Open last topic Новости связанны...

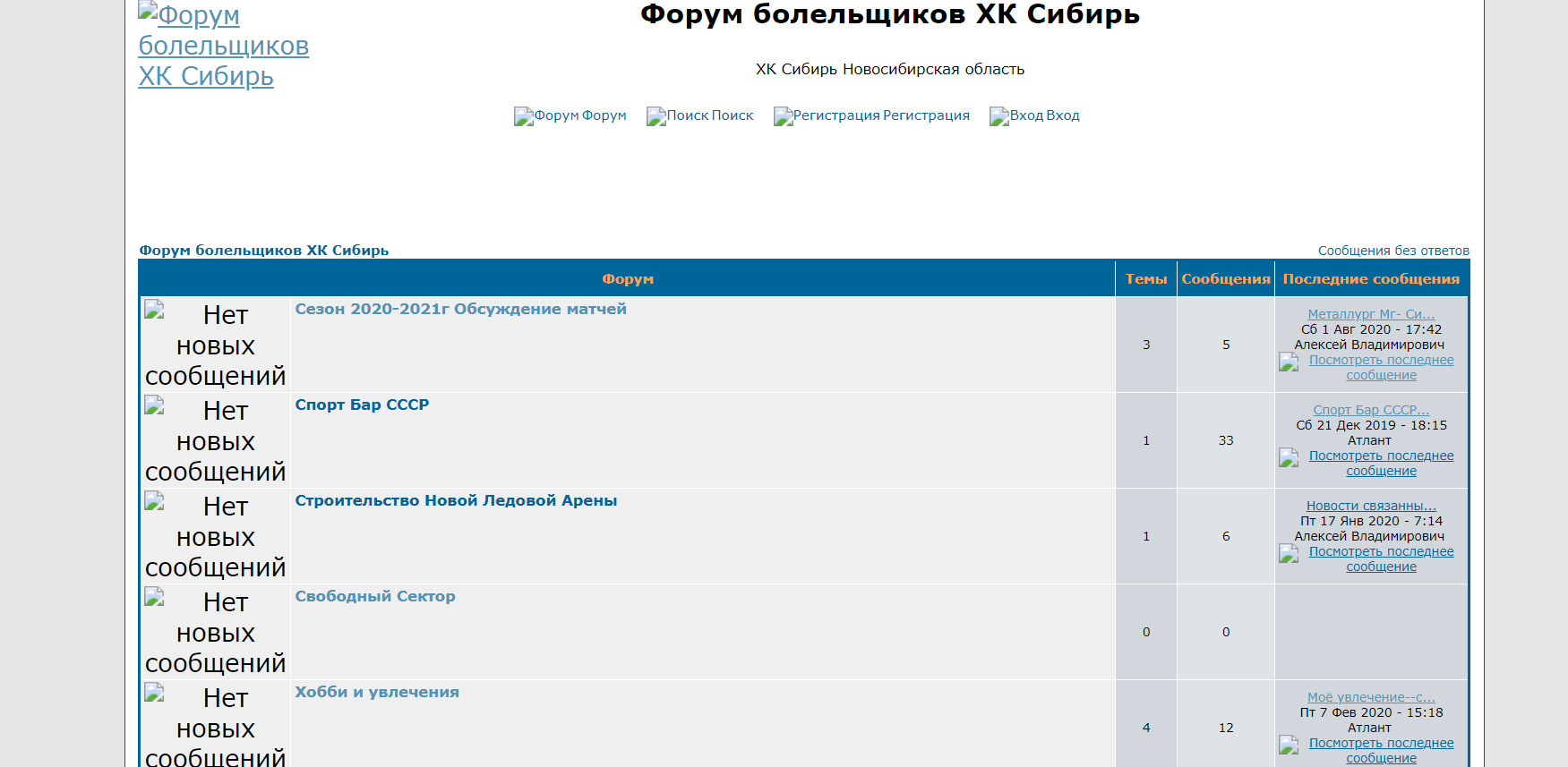1370,506
